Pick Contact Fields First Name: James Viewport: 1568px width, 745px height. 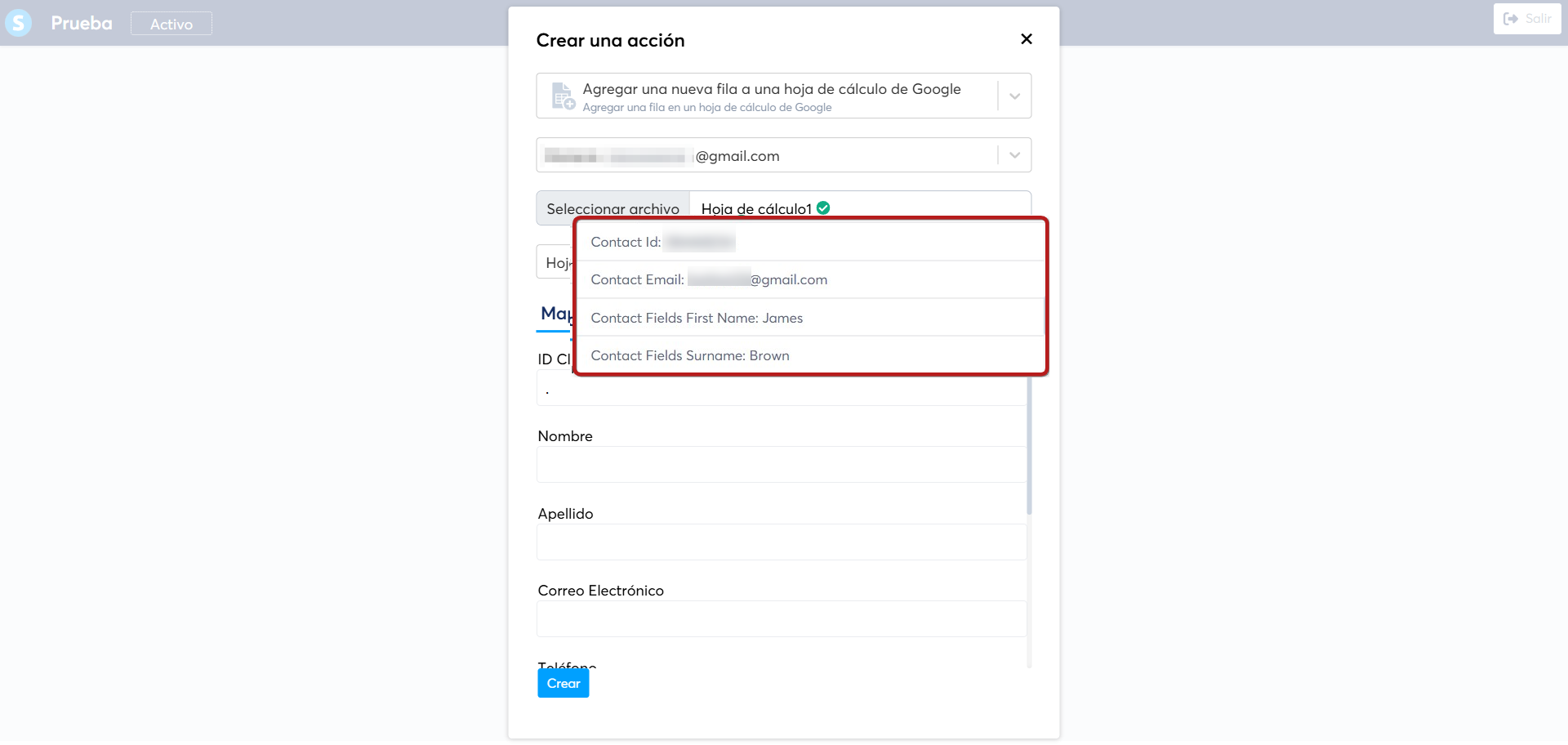[x=810, y=318]
